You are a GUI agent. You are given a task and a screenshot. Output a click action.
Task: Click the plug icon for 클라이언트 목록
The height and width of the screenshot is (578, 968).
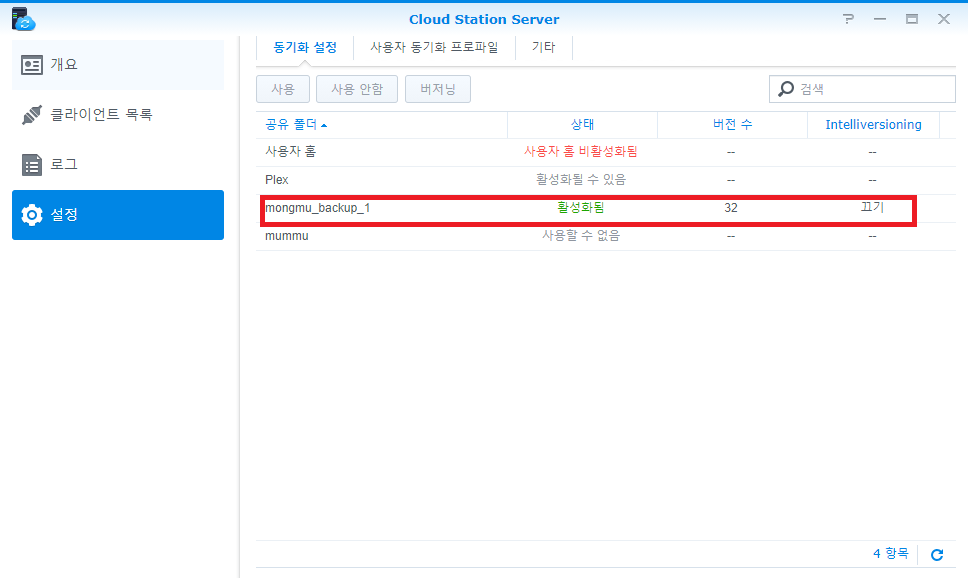31,115
